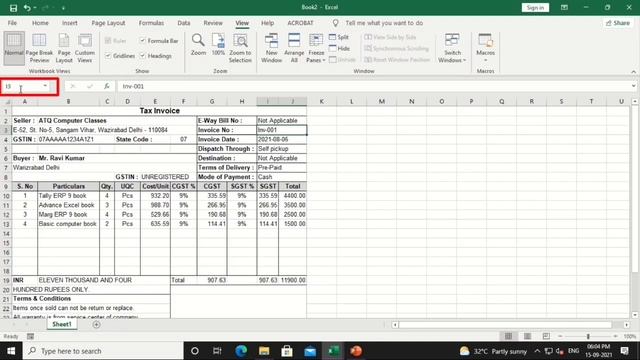Toggle the Gridlines checkbox
Screen dimensions: 640x360
[x=108, y=56]
